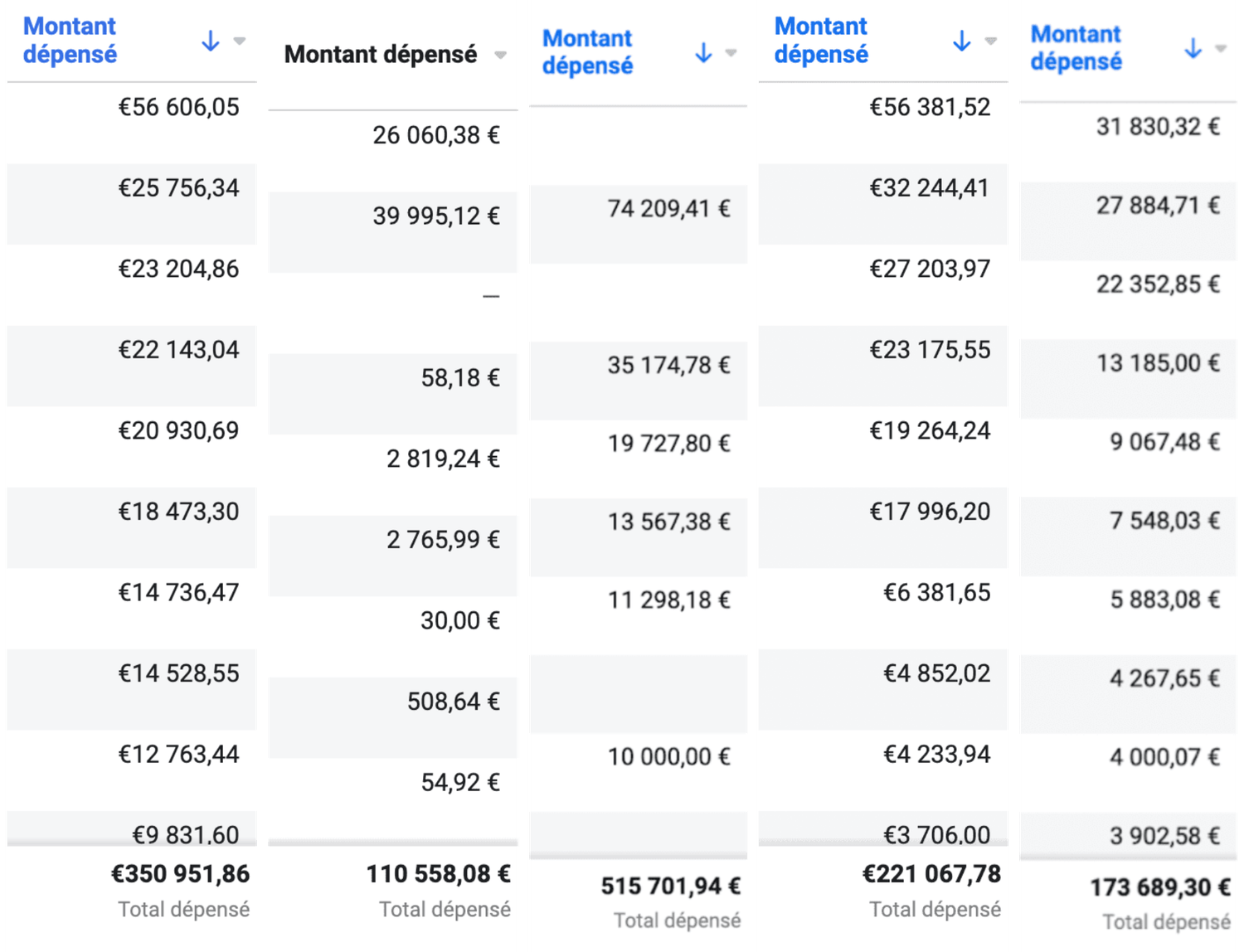Click Montant dépensé header above €56 606,05
1244x952 pixels.
click(x=70, y=41)
